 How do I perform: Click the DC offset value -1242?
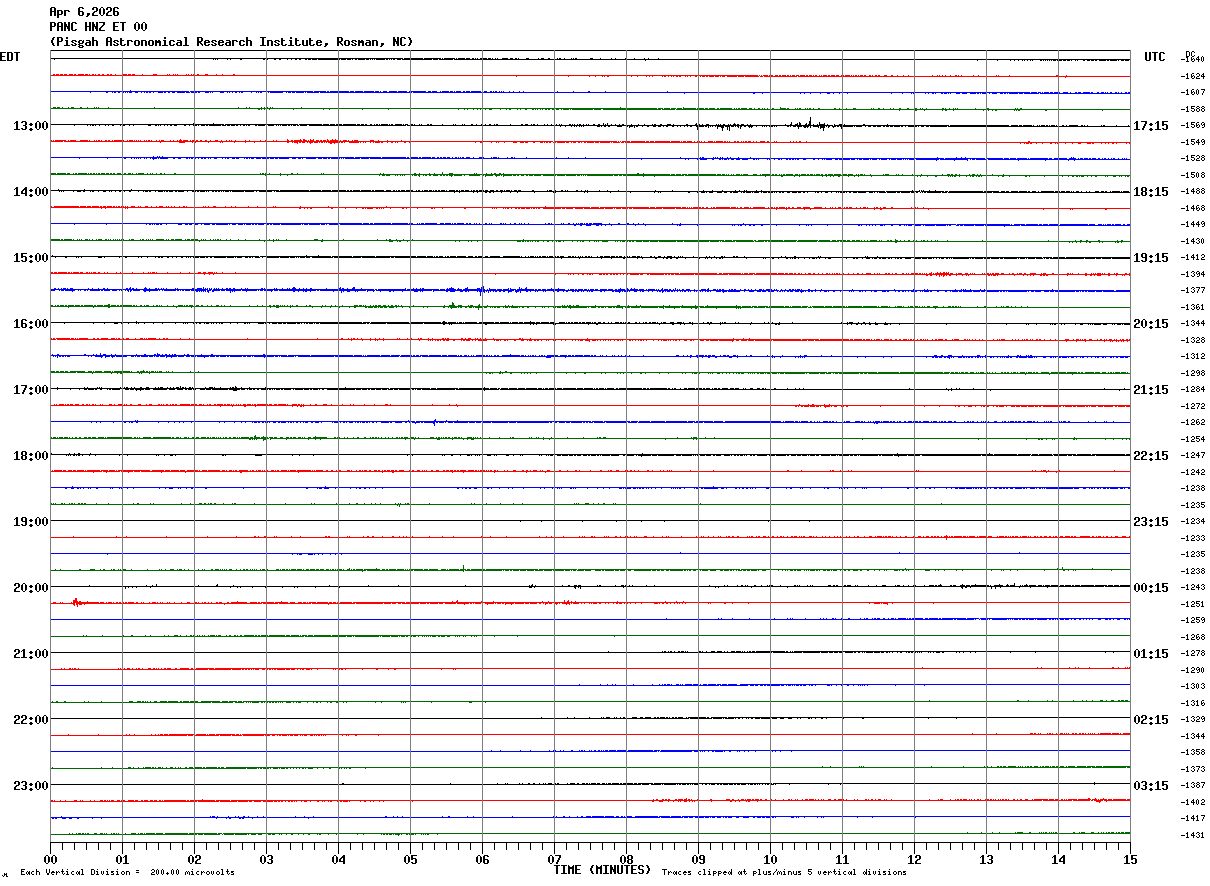pyautogui.click(x=1193, y=472)
